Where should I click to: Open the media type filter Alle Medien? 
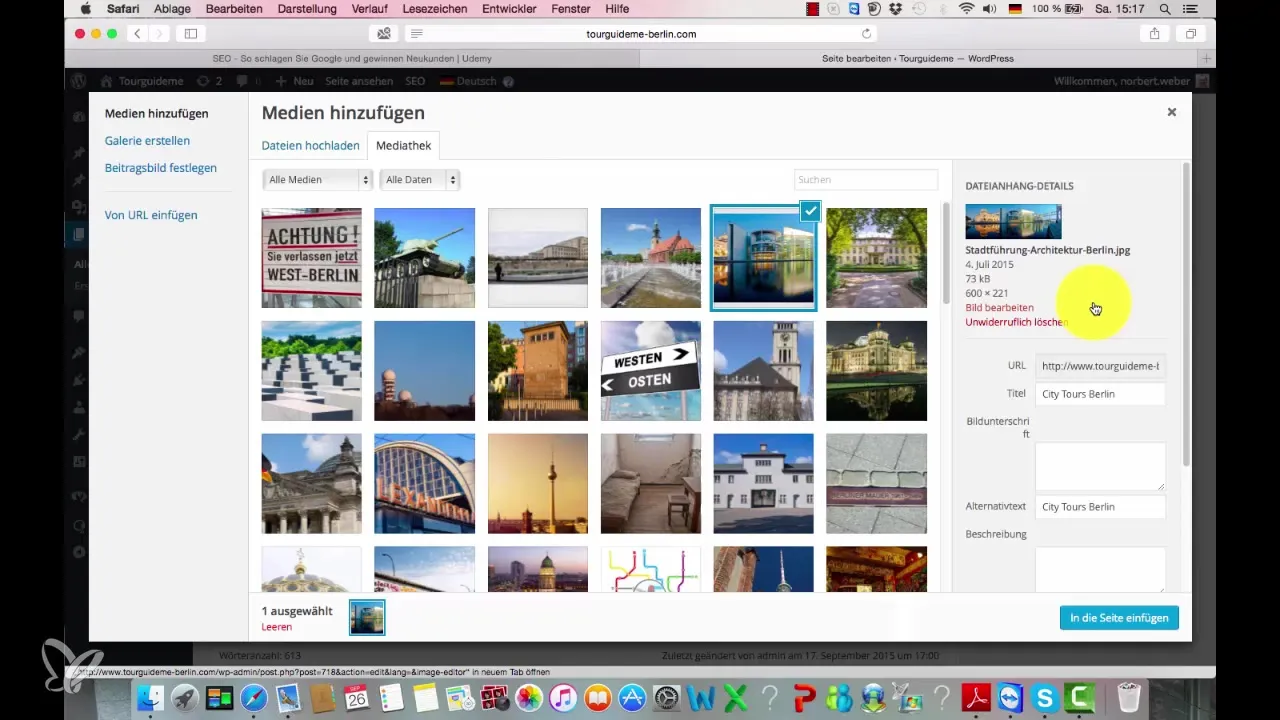pos(317,180)
